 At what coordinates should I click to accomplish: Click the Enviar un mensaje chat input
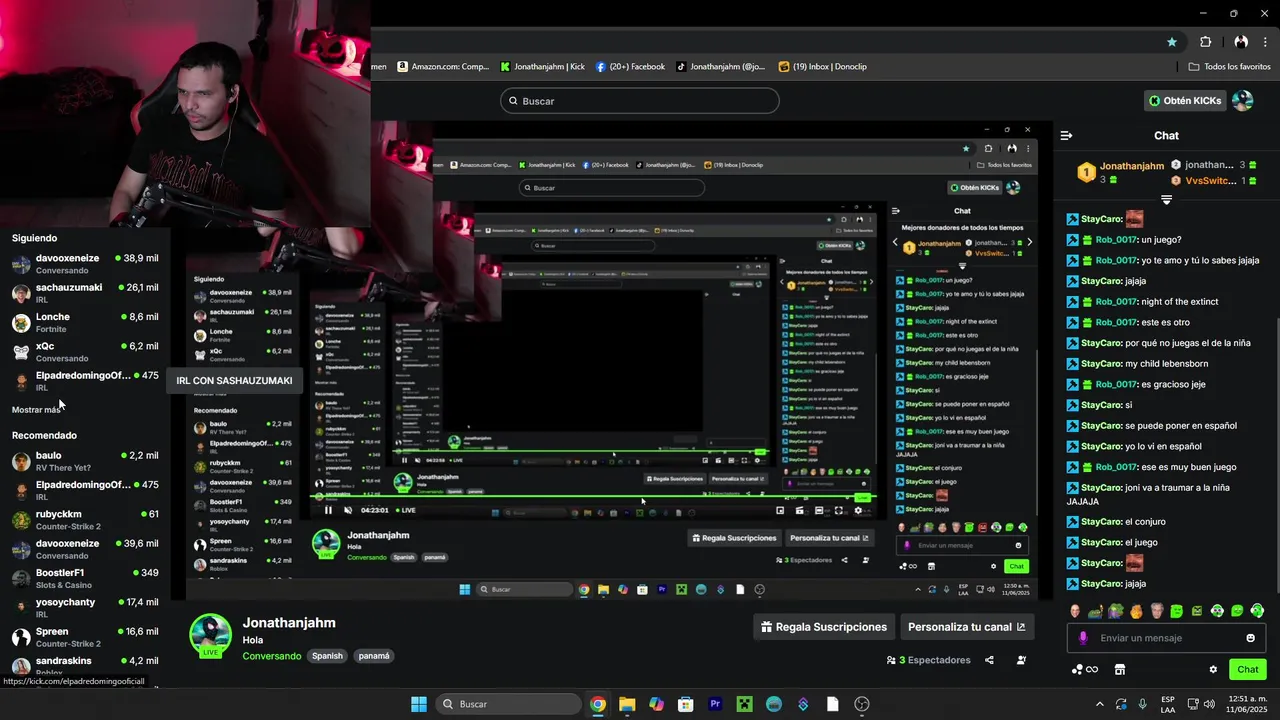click(x=1167, y=638)
